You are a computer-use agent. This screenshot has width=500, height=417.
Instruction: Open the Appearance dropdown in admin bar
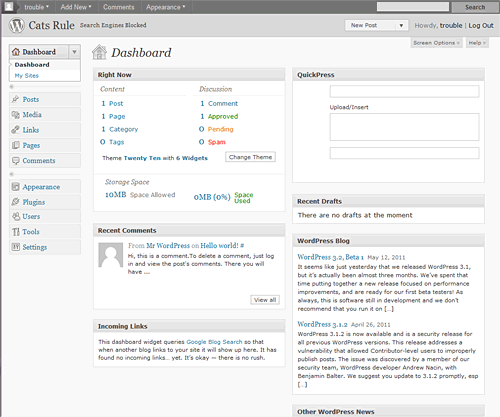[165, 7]
